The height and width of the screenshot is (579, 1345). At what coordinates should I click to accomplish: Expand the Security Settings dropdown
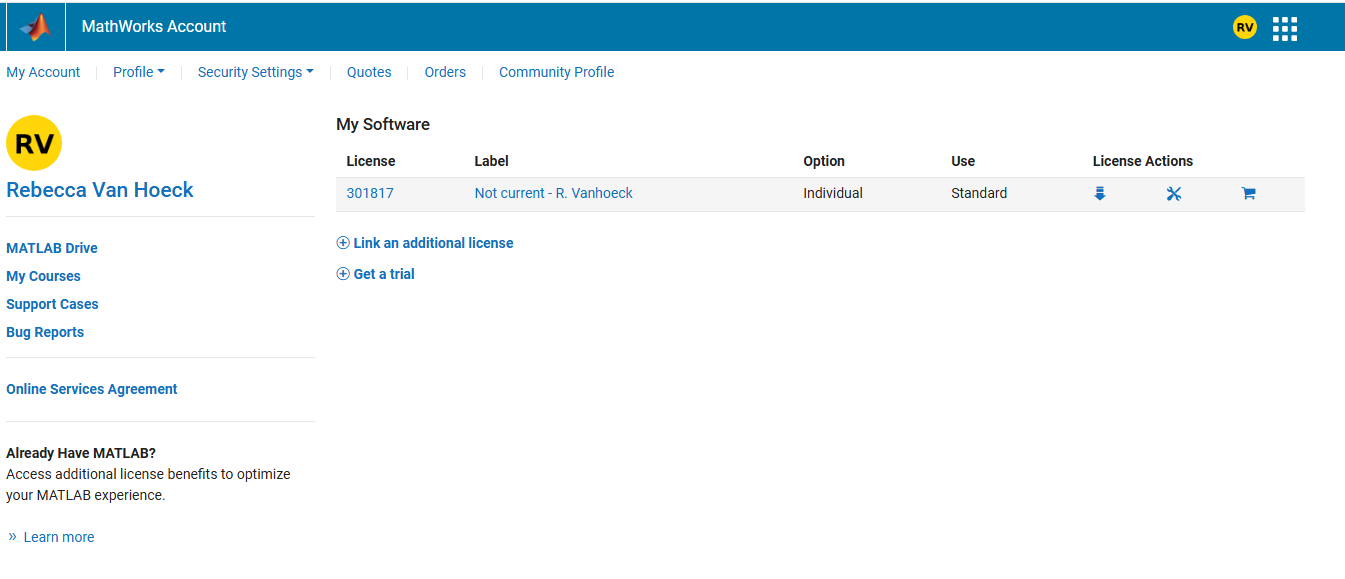pos(255,72)
